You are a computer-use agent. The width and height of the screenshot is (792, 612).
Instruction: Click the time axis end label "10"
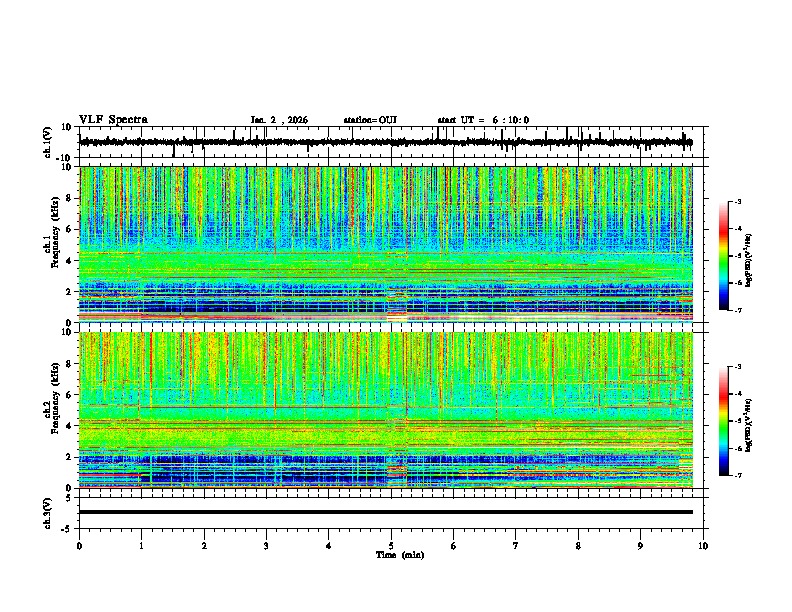click(703, 546)
